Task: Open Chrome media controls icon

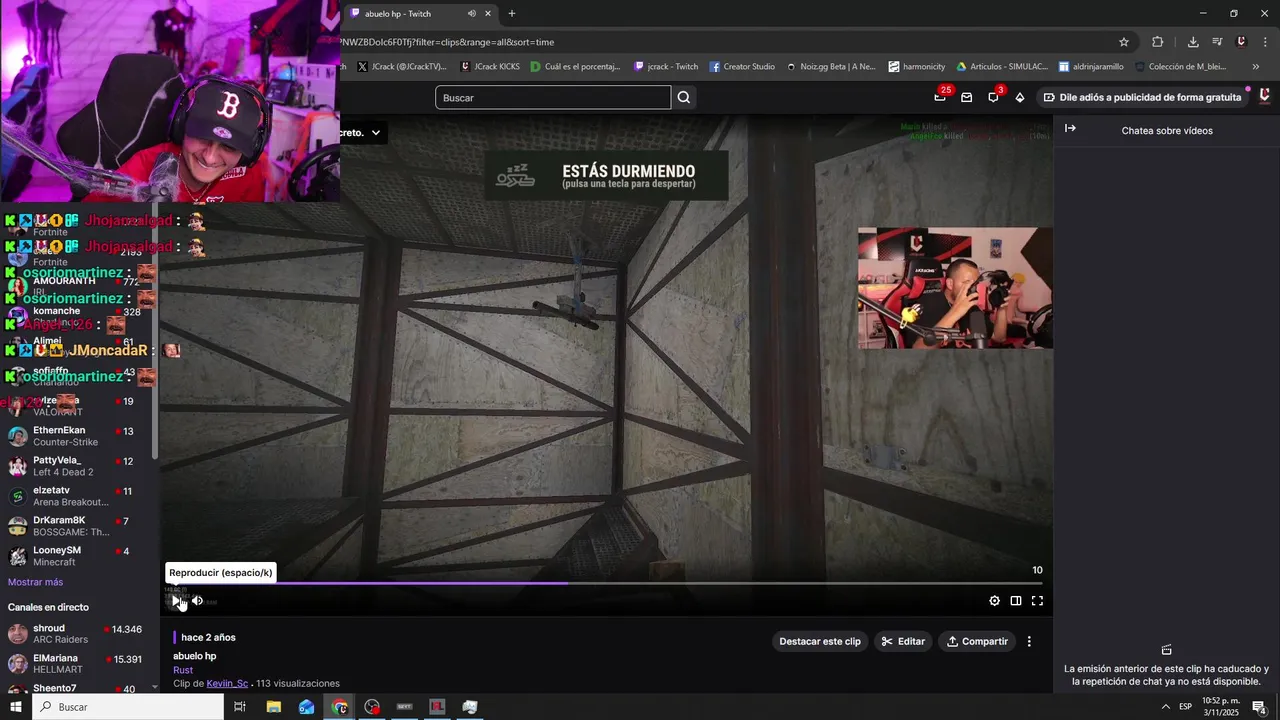Action: [x=1217, y=42]
